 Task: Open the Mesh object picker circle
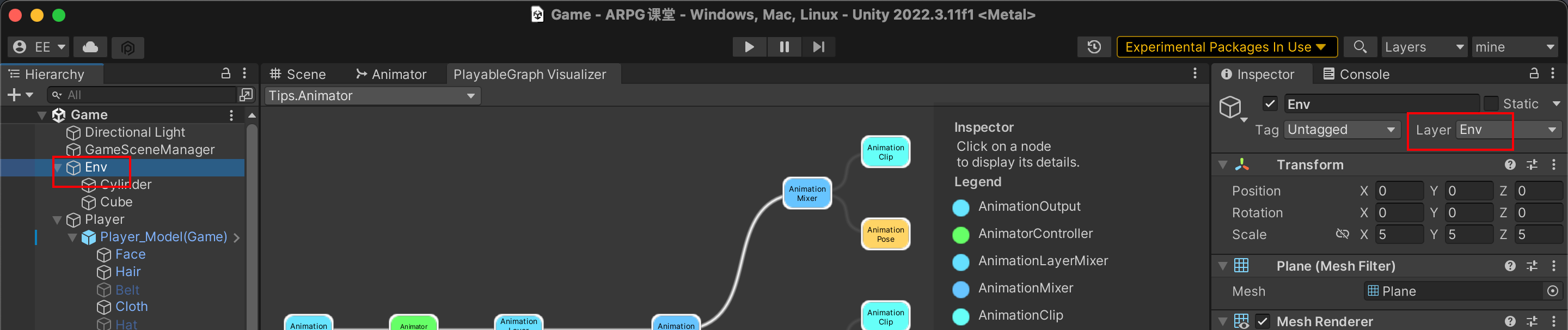(x=1552, y=292)
